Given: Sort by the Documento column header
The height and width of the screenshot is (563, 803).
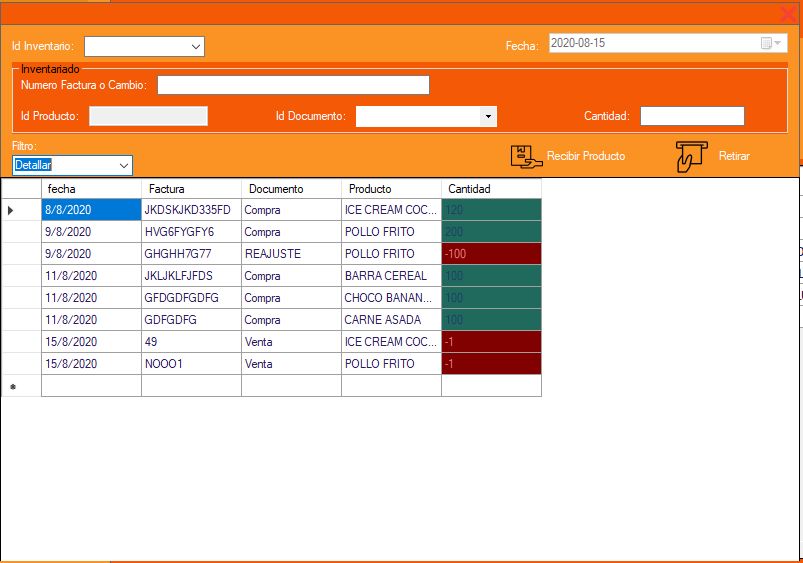Looking at the screenshot, I should (291, 189).
